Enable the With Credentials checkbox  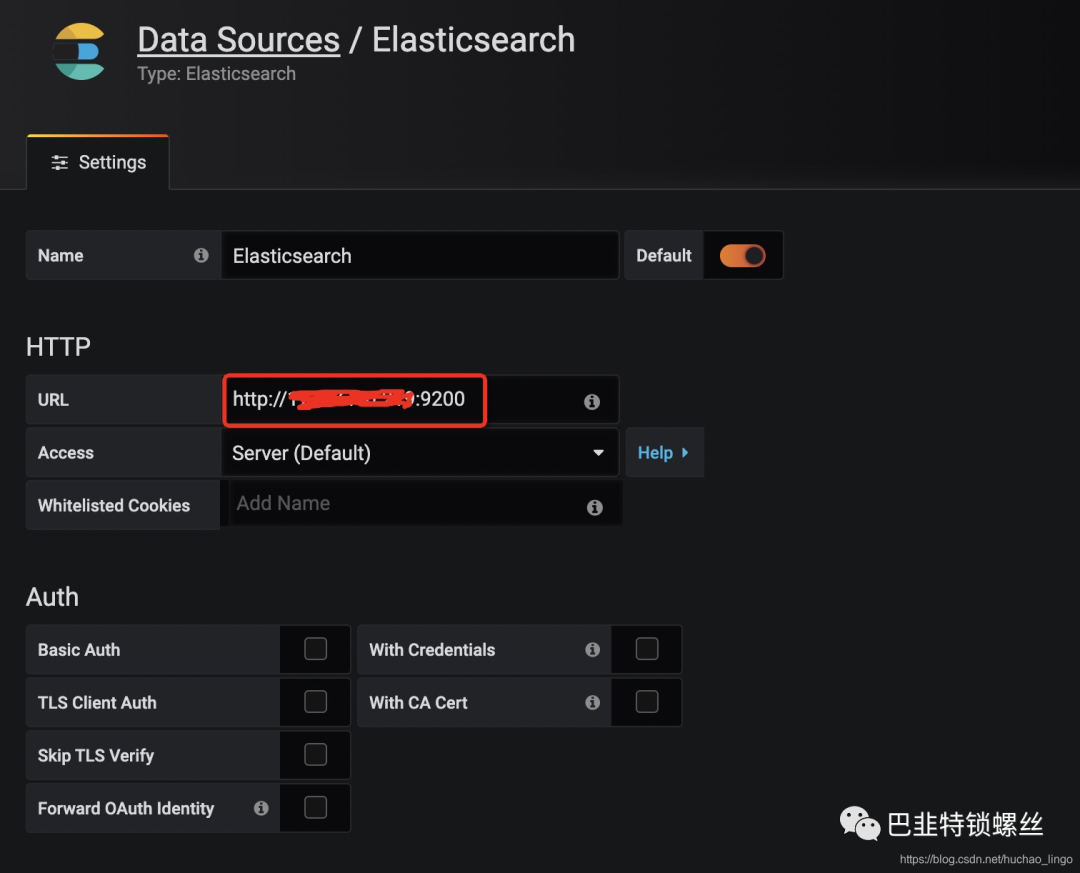click(647, 649)
